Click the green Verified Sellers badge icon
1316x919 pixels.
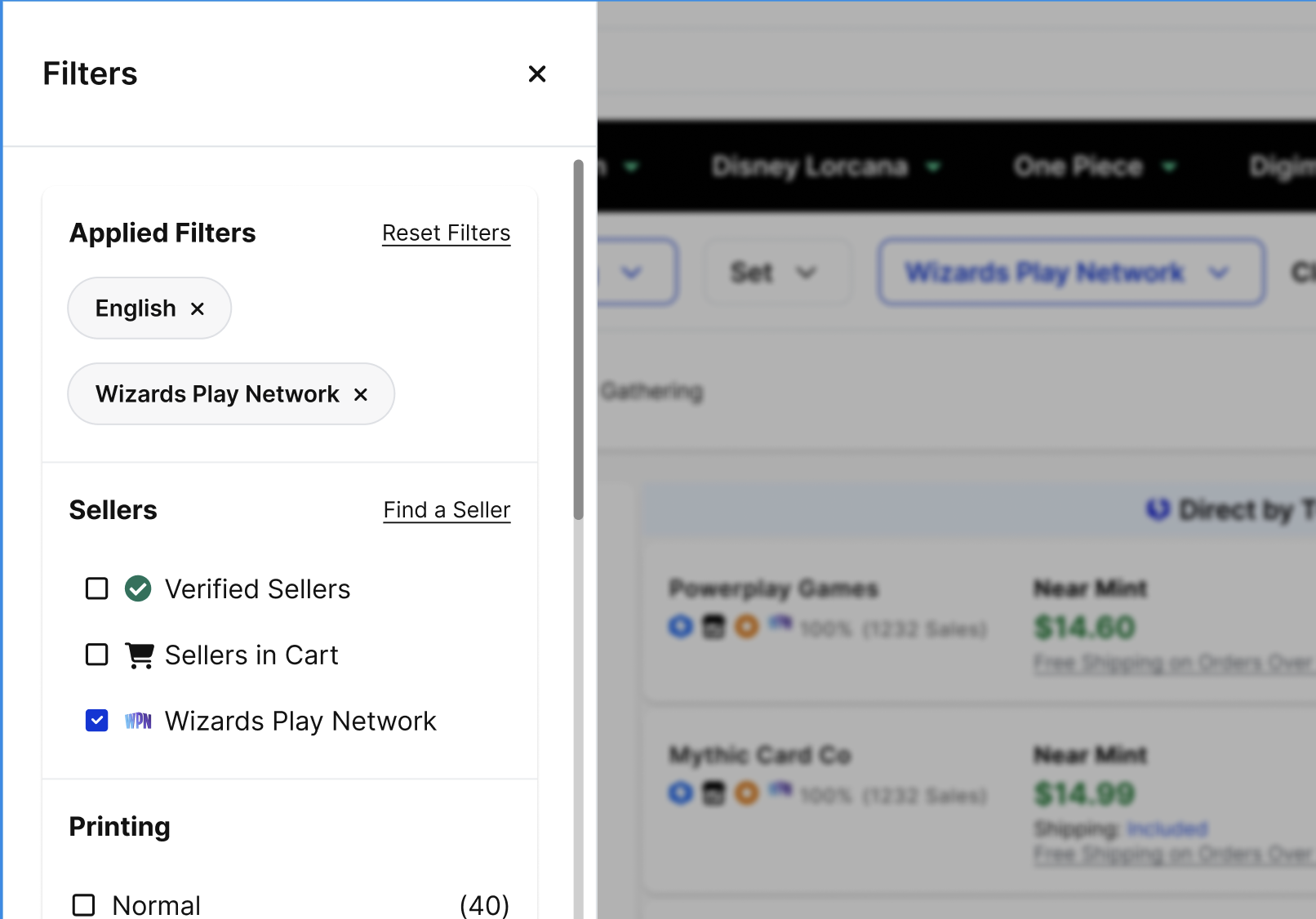(138, 588)
